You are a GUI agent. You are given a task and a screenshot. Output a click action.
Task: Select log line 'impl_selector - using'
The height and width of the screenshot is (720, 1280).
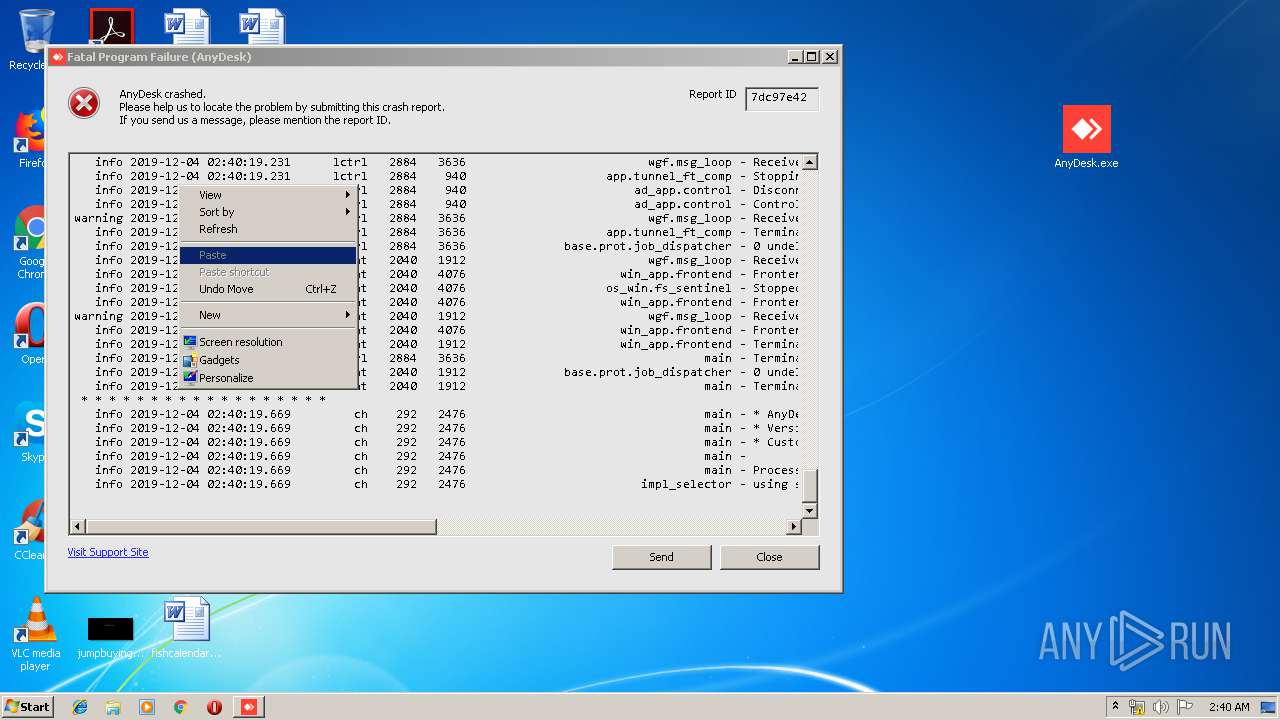436,484
